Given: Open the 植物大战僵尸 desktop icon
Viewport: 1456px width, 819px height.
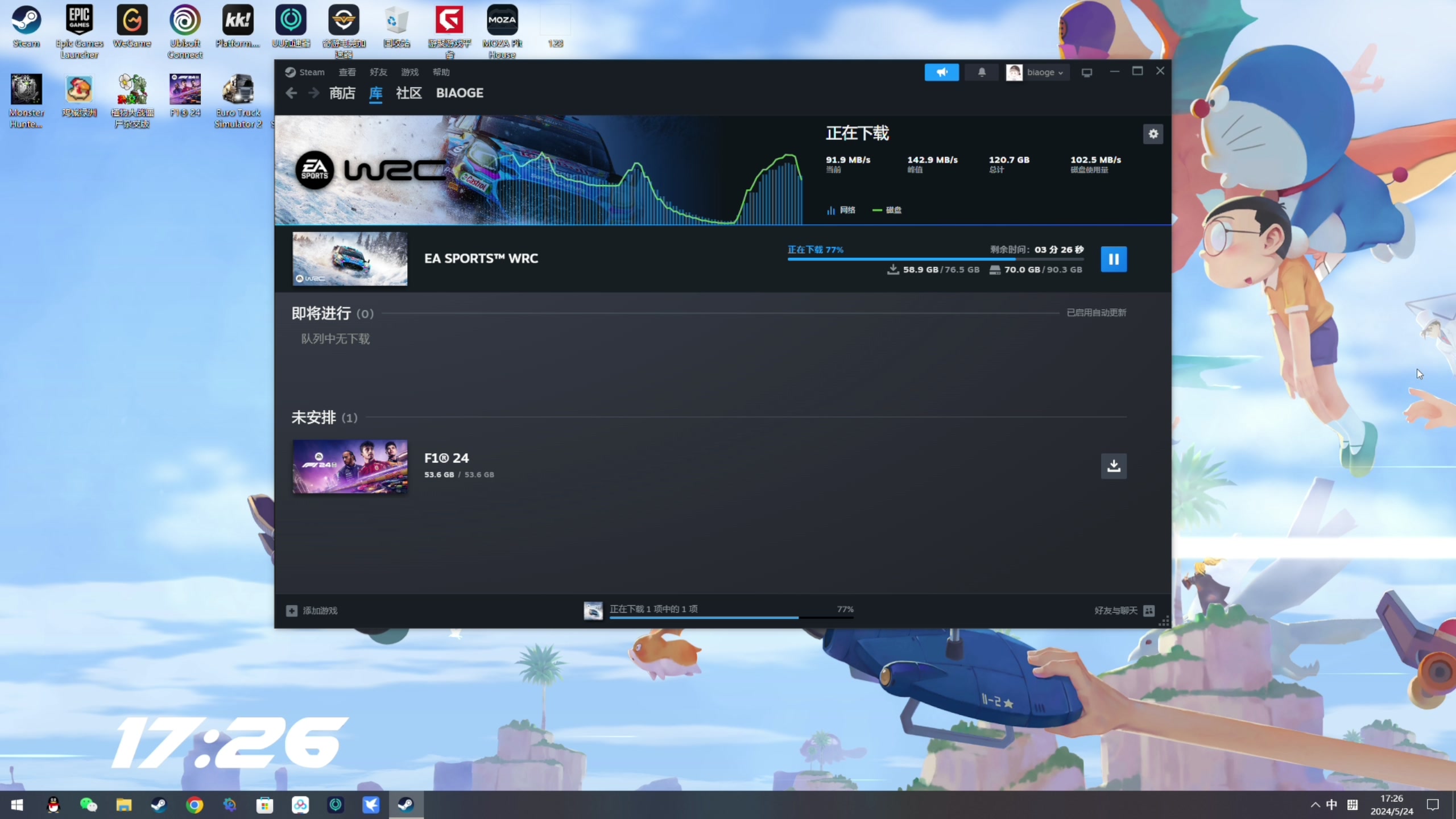Looking at the screenshot, I should pyautogui.click(x=132, y=101).
